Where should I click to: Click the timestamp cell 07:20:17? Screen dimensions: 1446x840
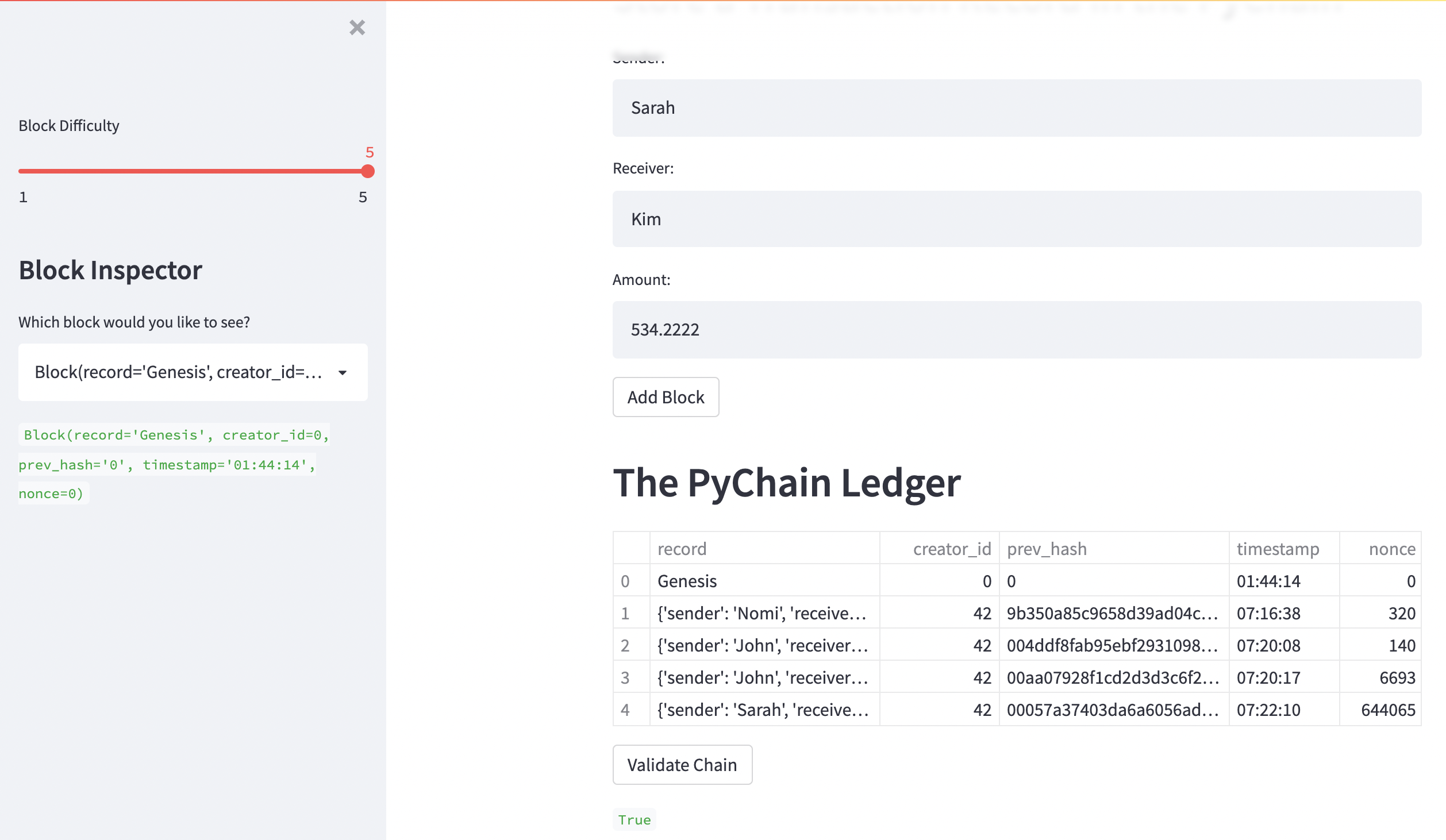pyautogui.click(x=1284, y=677)
